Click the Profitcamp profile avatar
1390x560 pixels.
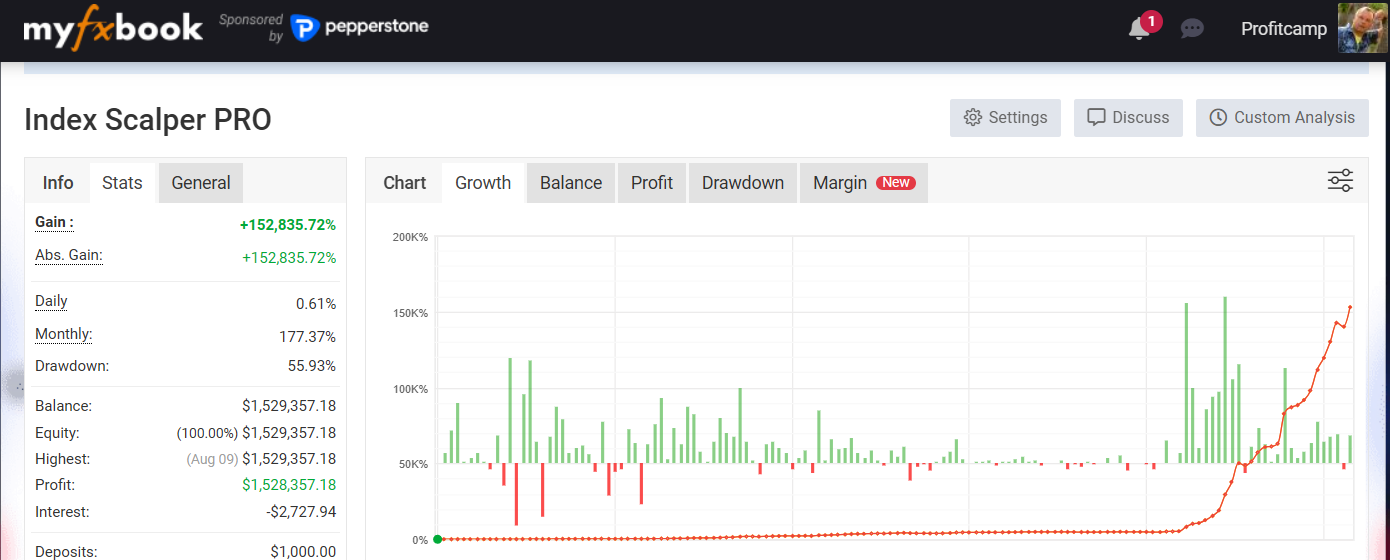coord(1364,29)
